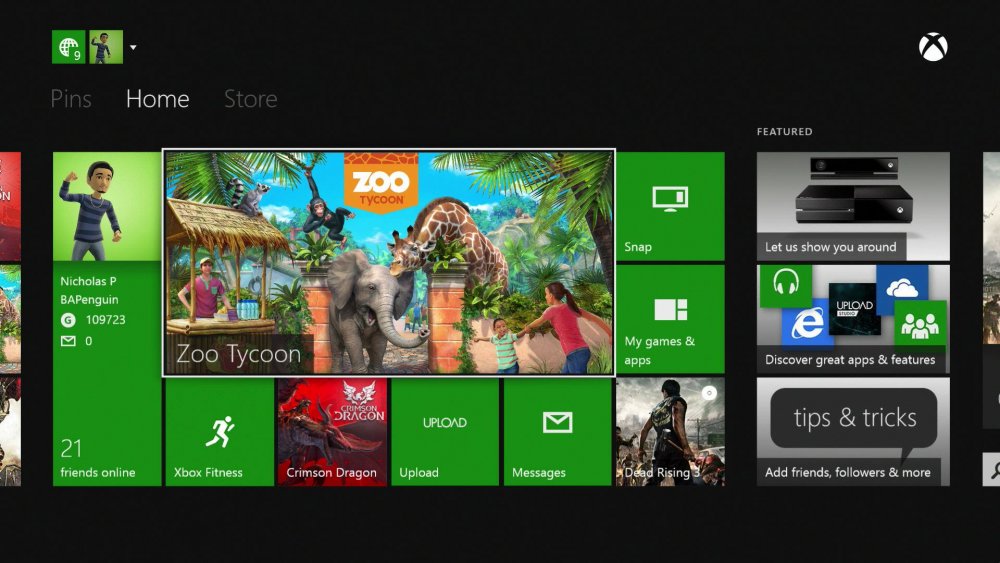The image size is (1000, 563).
Task: Open "Let us show you around" tile
Action: click(853, 206)
